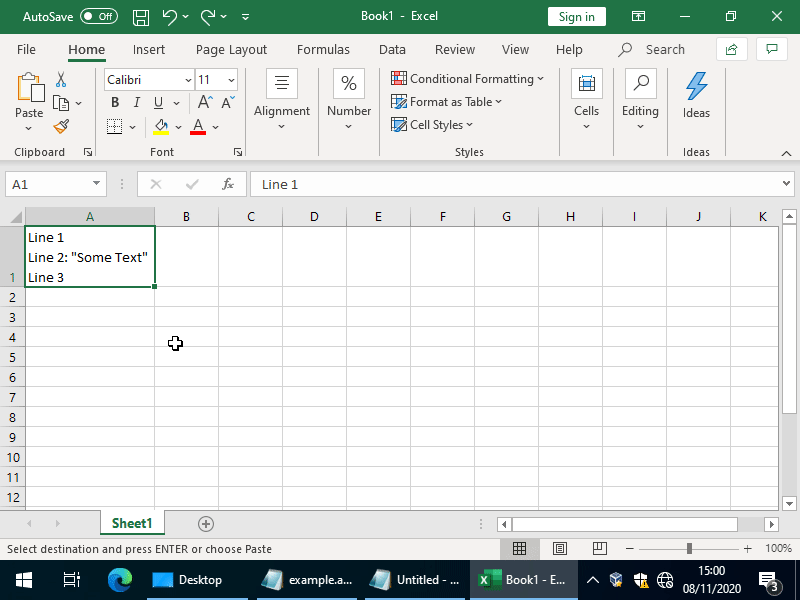800x600 pixels.
Task: Open the Help tab
Action: (x=569, y=49)
